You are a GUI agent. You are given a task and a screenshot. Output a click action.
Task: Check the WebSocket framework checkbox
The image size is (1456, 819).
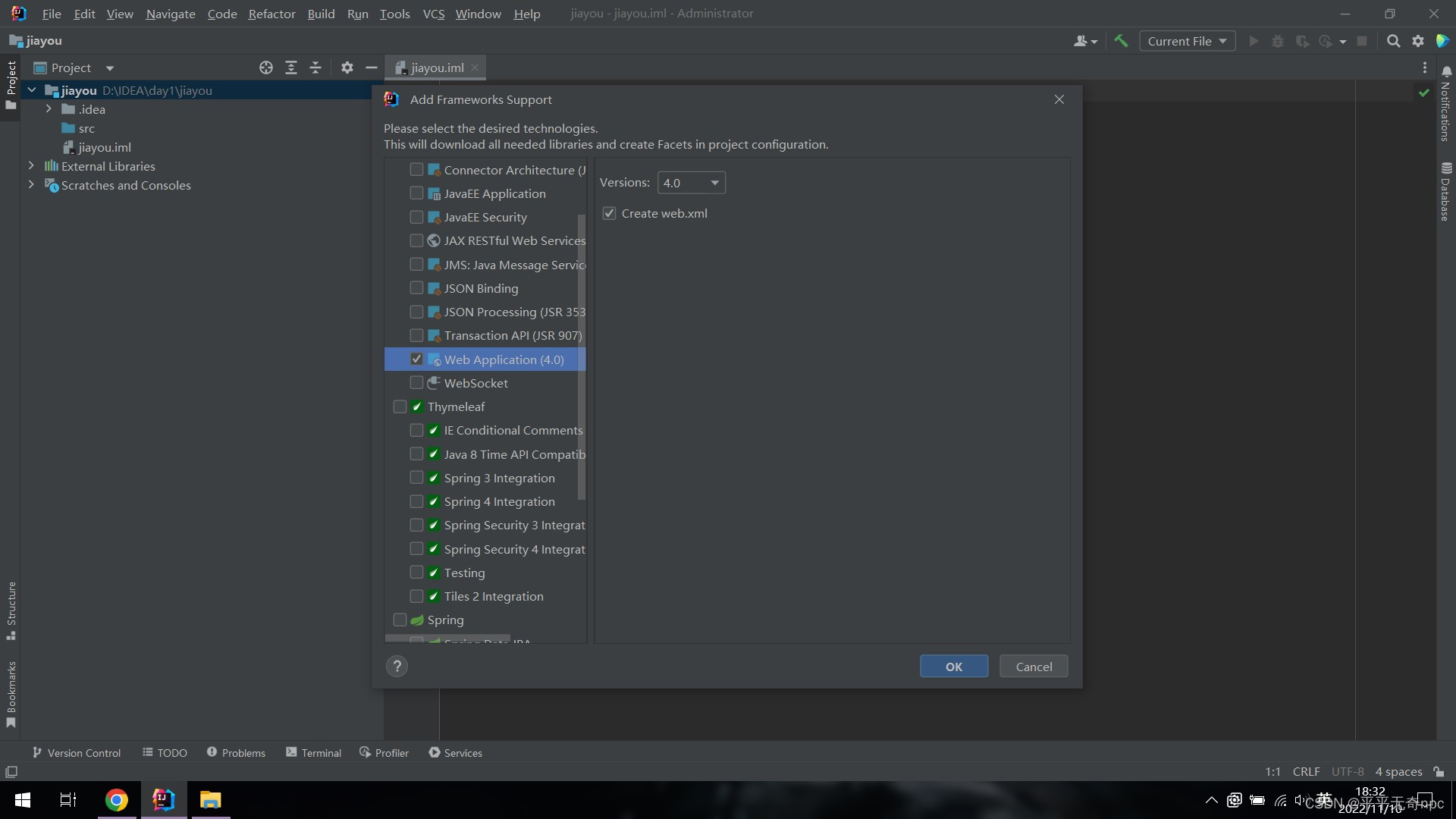point(416,382)
